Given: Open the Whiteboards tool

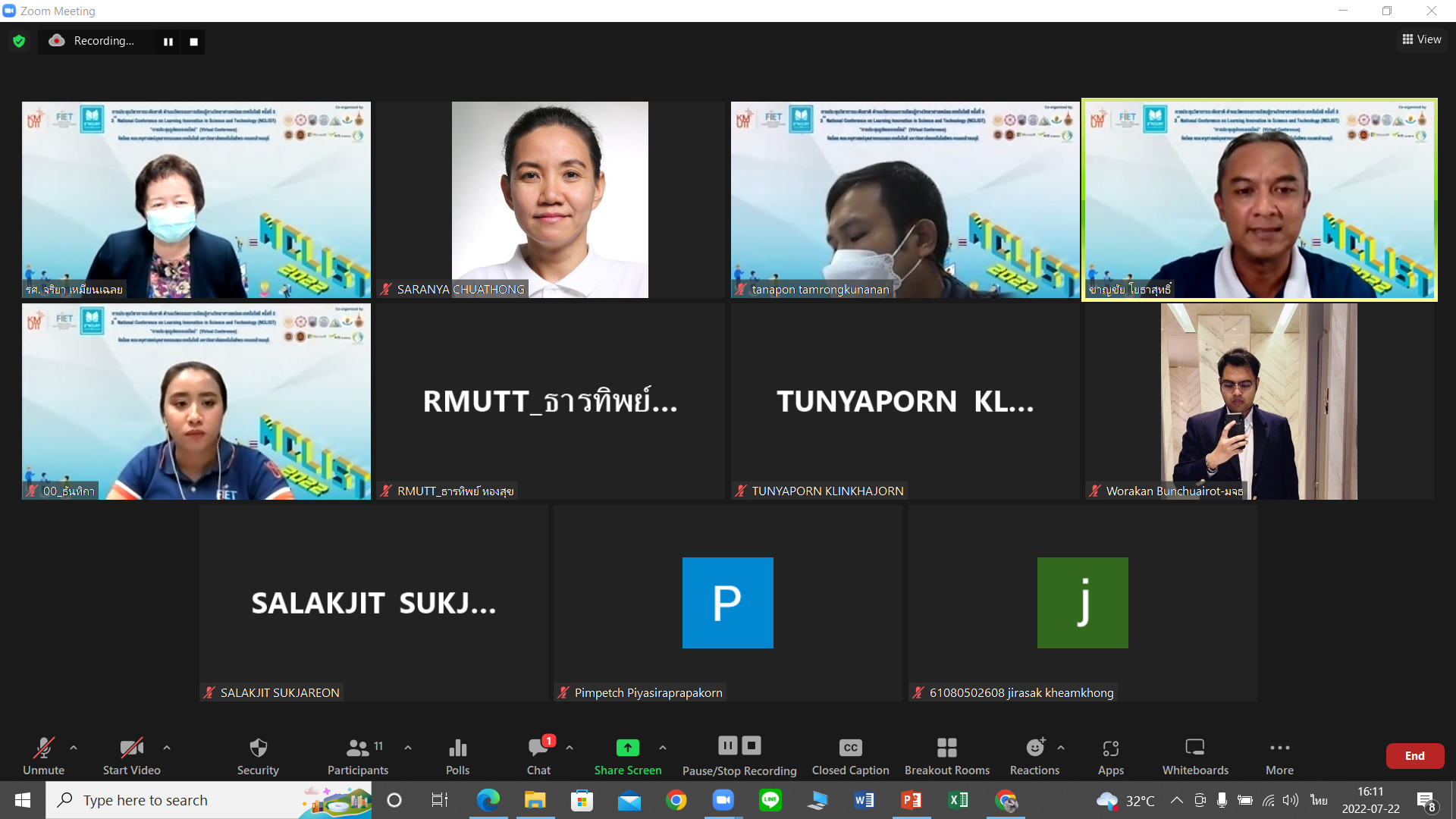Looking at the screenshot, I should tap(1194, 748).
